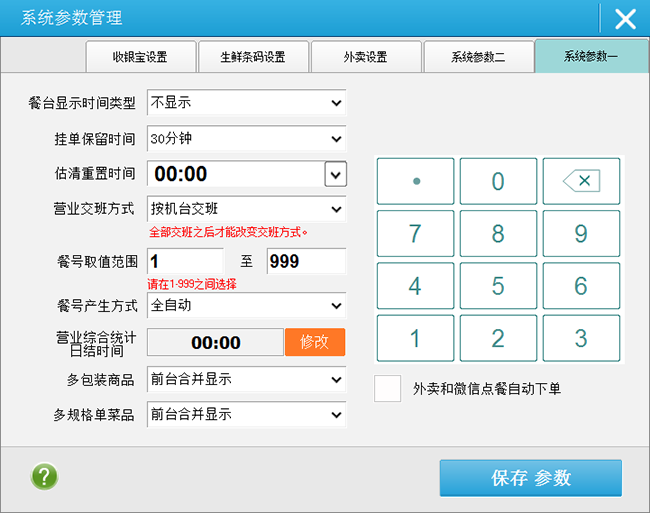This screenshot has height=513, width=650.
Task: Click the 保存 参数 button
Action: [x=530, y=478]
